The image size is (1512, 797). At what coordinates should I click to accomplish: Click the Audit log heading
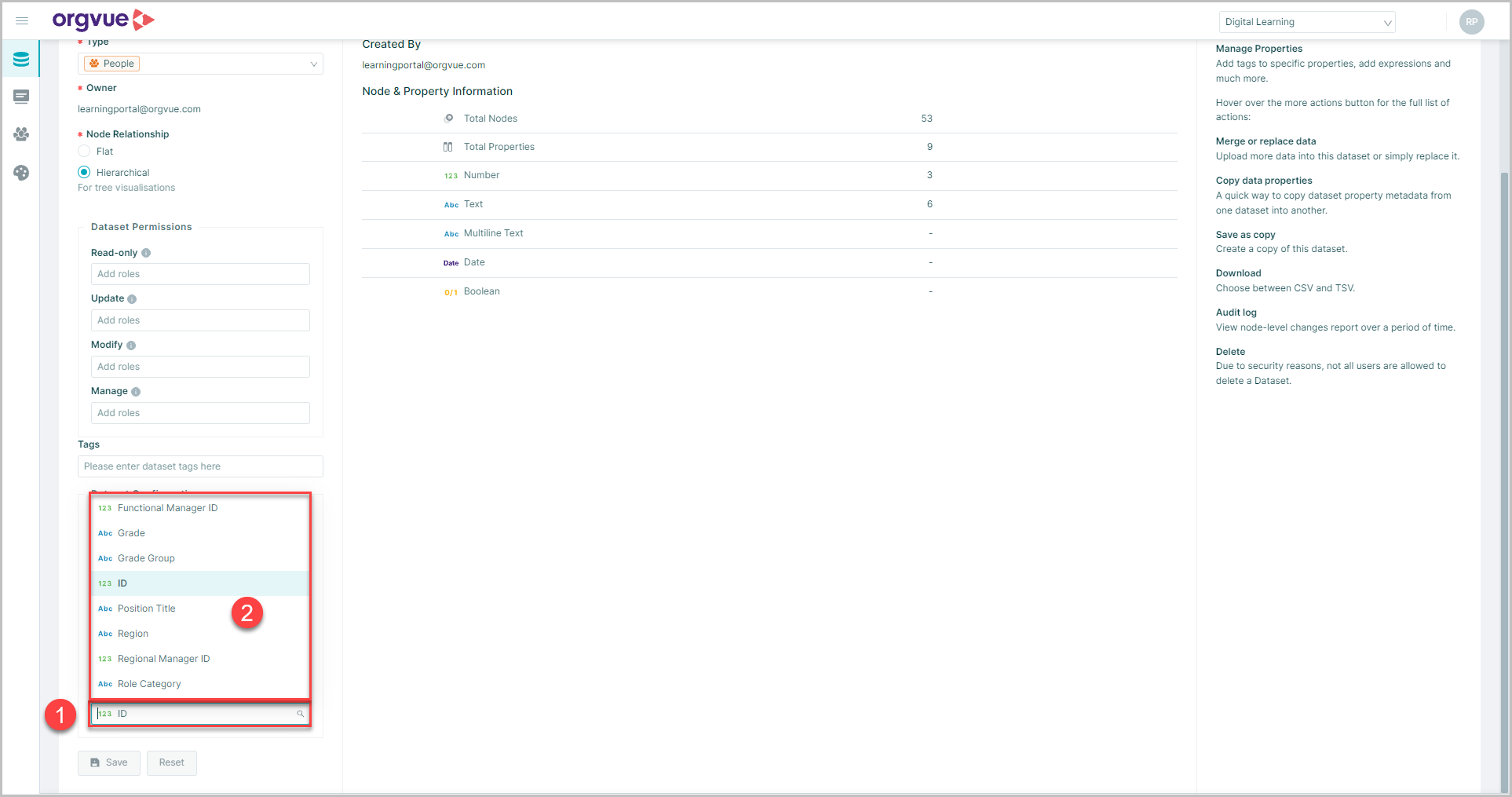[1236, 313]
